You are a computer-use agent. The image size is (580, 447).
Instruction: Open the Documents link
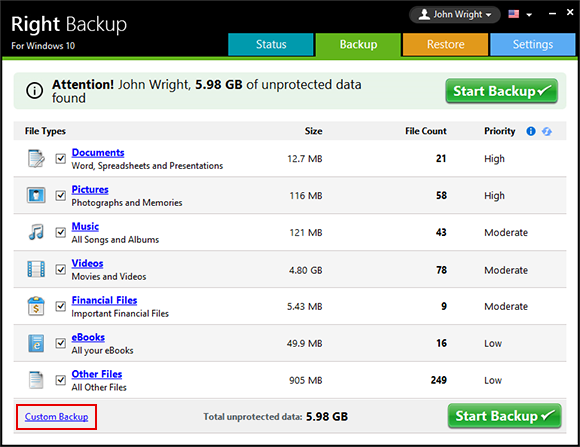[x=98, y=152]
